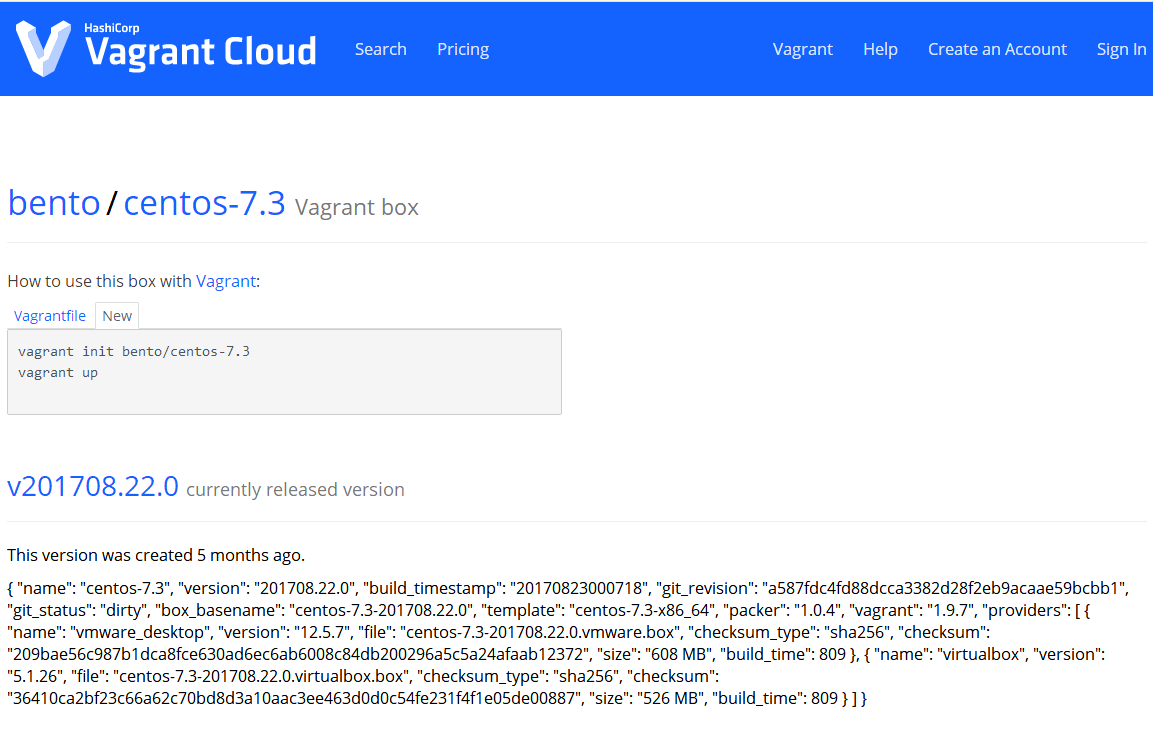The height and width of the screenshot is (730, 1153).
Task: Open the Search page from header
Action: click(380, 49)
